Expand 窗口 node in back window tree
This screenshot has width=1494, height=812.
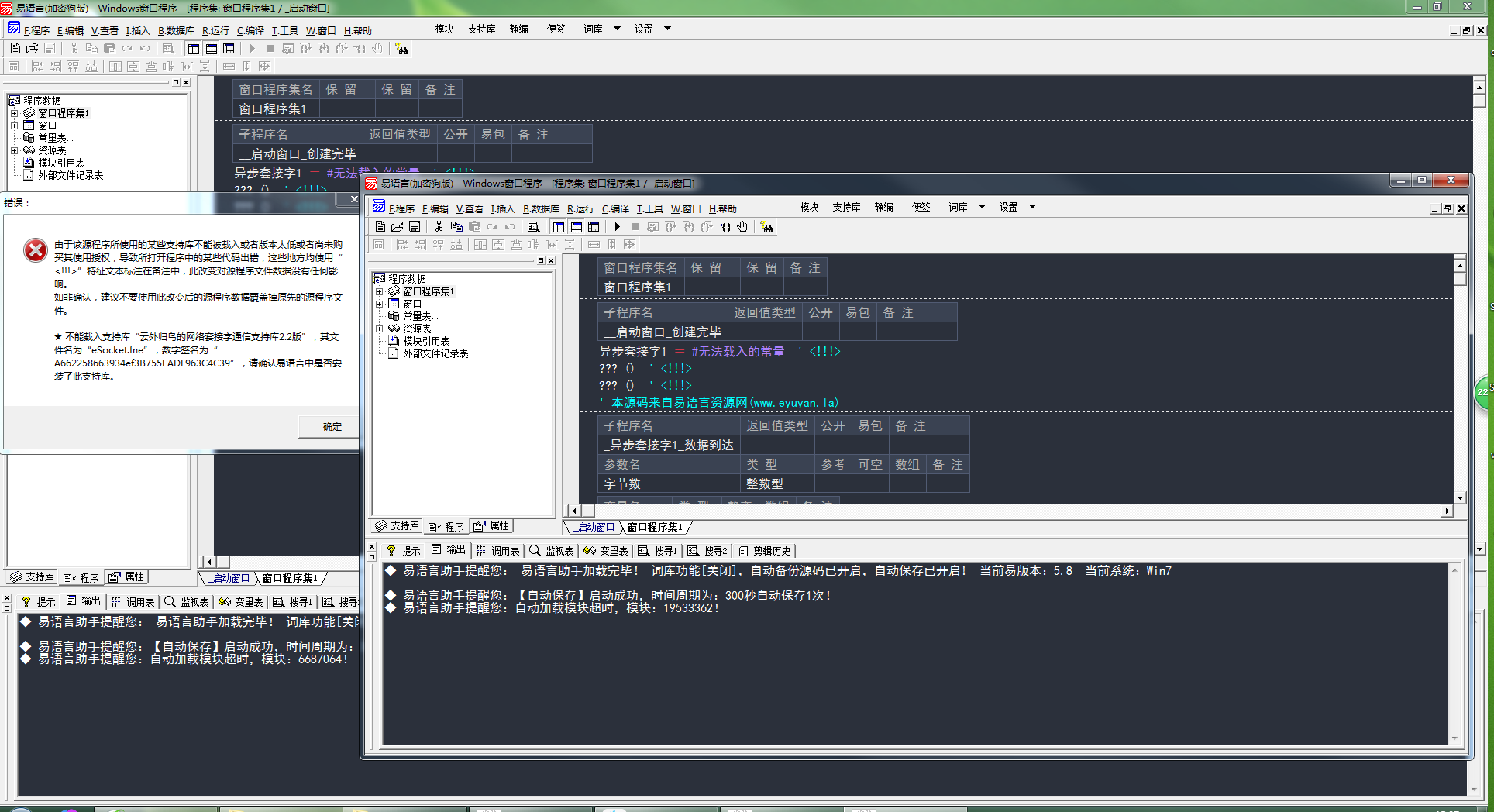[x=15, y=126]
